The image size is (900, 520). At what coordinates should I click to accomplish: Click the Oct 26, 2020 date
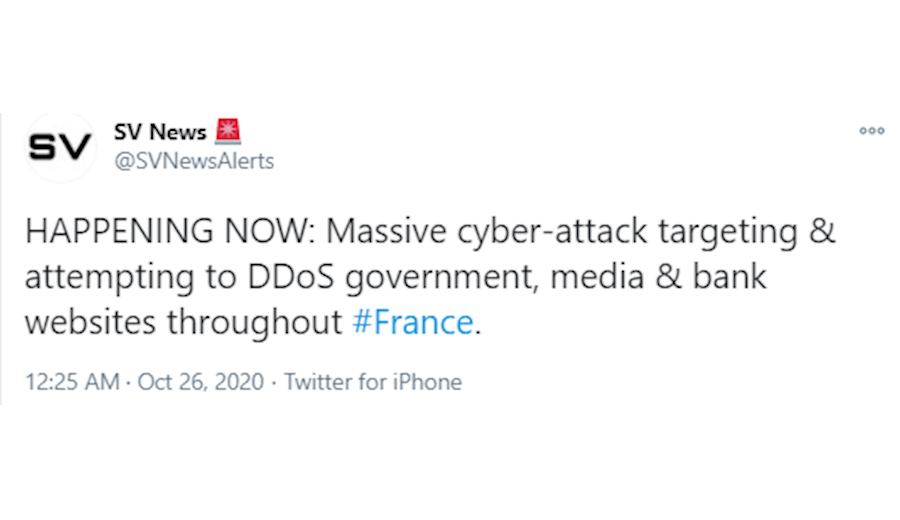(x=201, y=382)
